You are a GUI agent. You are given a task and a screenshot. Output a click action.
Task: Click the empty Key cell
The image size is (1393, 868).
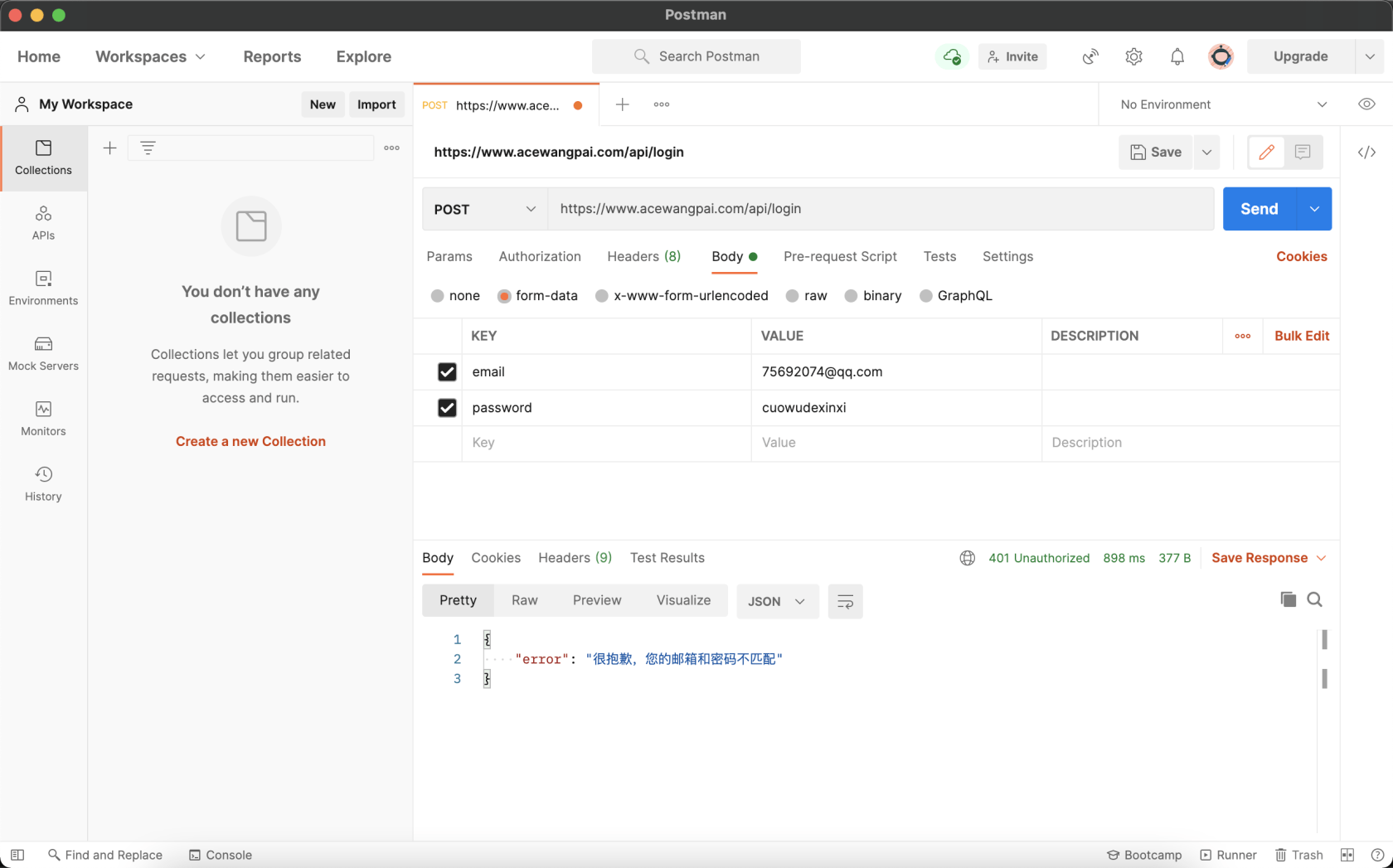point(606,443)
